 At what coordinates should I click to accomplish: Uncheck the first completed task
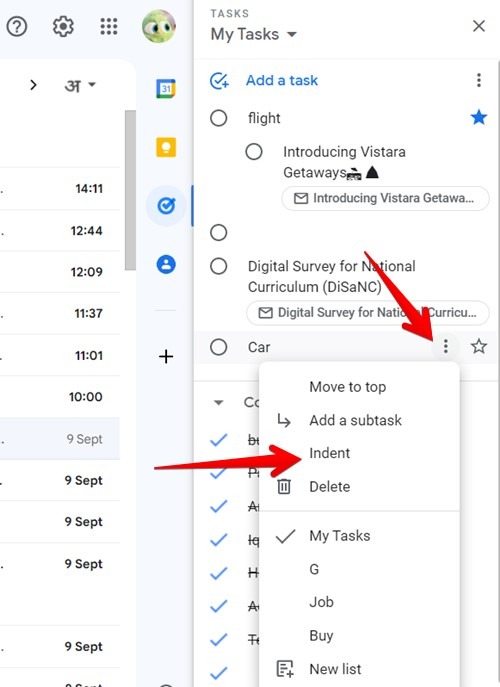pyautogui.click(x=218, y=440)
